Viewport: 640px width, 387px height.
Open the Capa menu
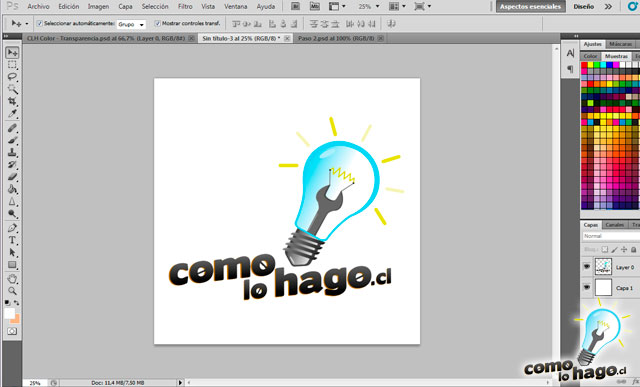[x=125, y=7]
